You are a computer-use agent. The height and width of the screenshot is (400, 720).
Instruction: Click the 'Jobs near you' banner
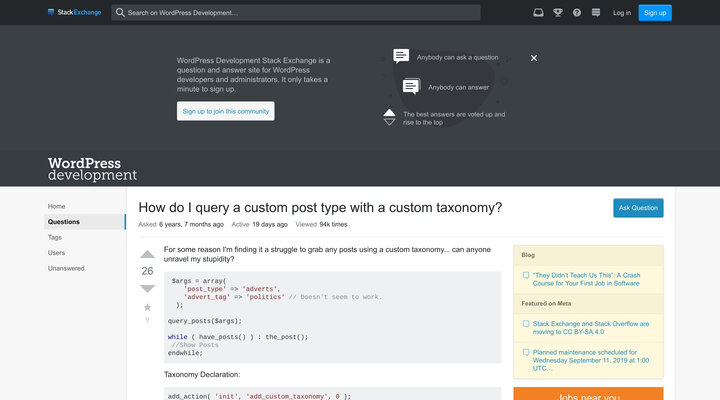588,394
